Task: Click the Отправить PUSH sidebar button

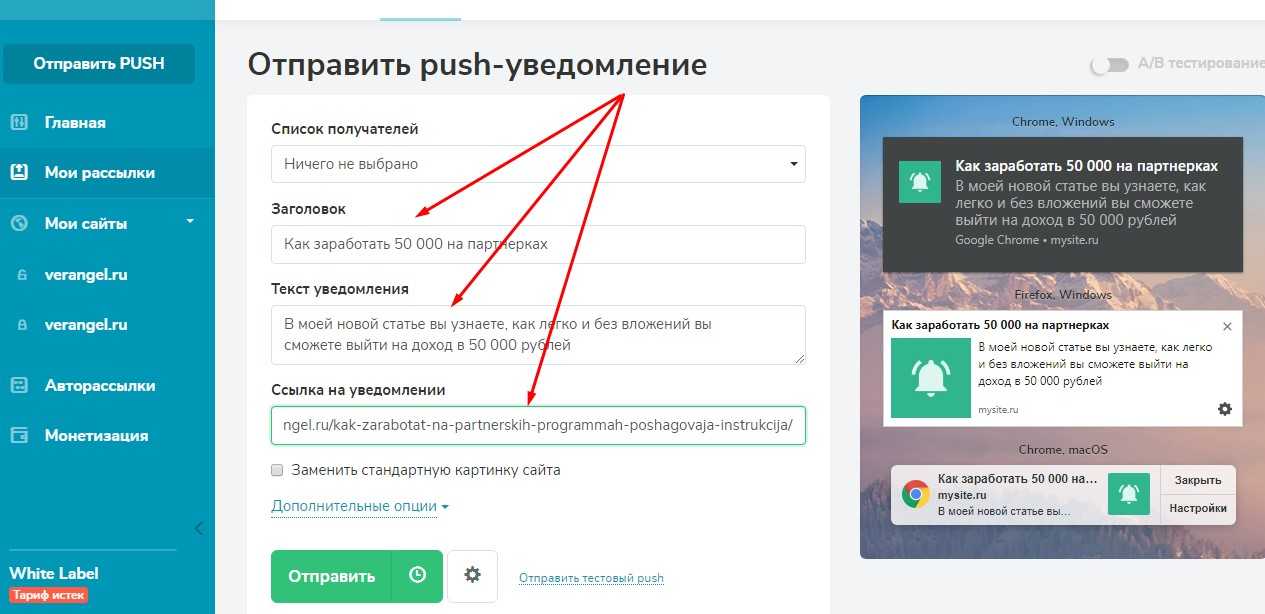Action: (99, 64)
